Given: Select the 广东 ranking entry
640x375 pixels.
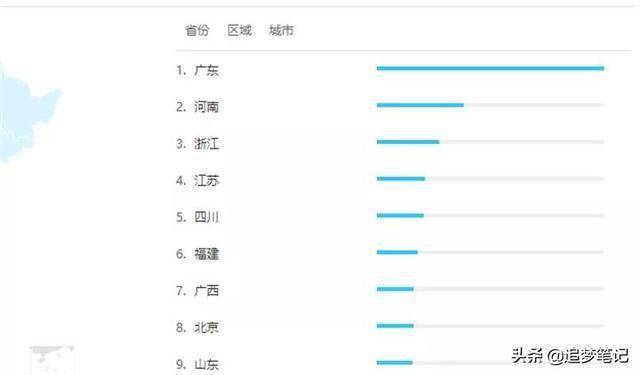Looking at the screenshot, I should (x=207, y=70).
